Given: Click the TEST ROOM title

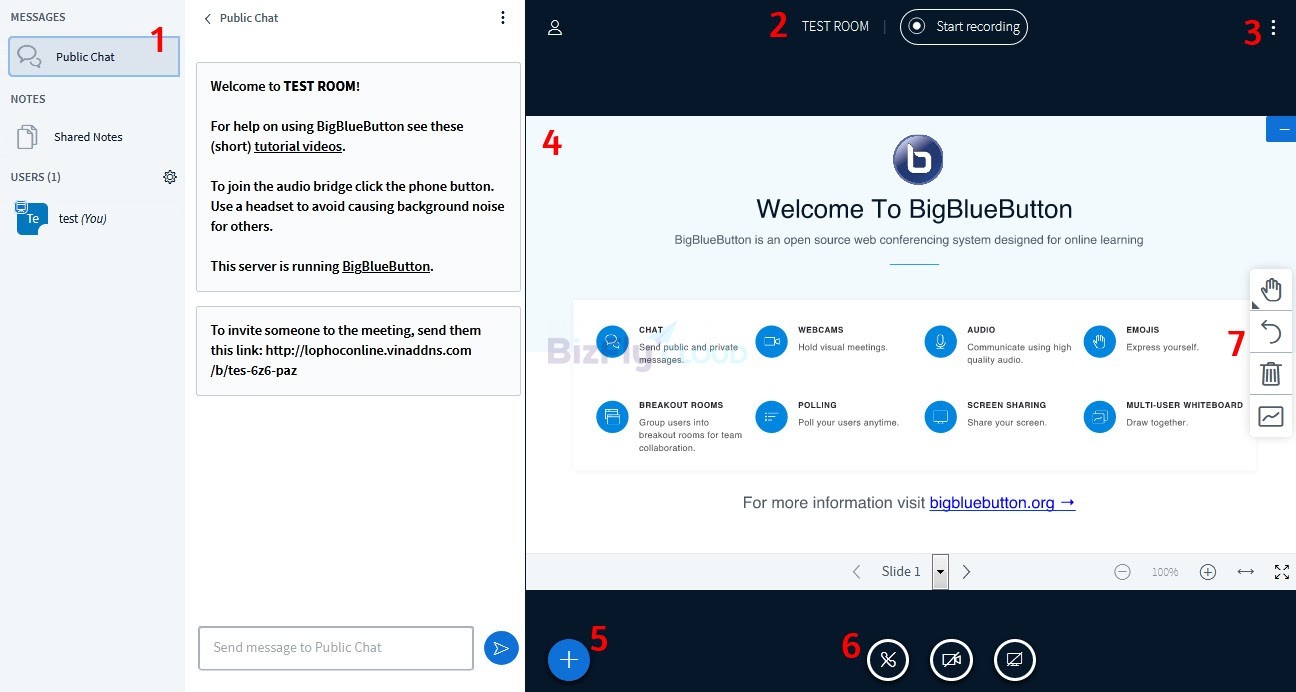Looking at the screenshot, I should [x=835, y=27].
